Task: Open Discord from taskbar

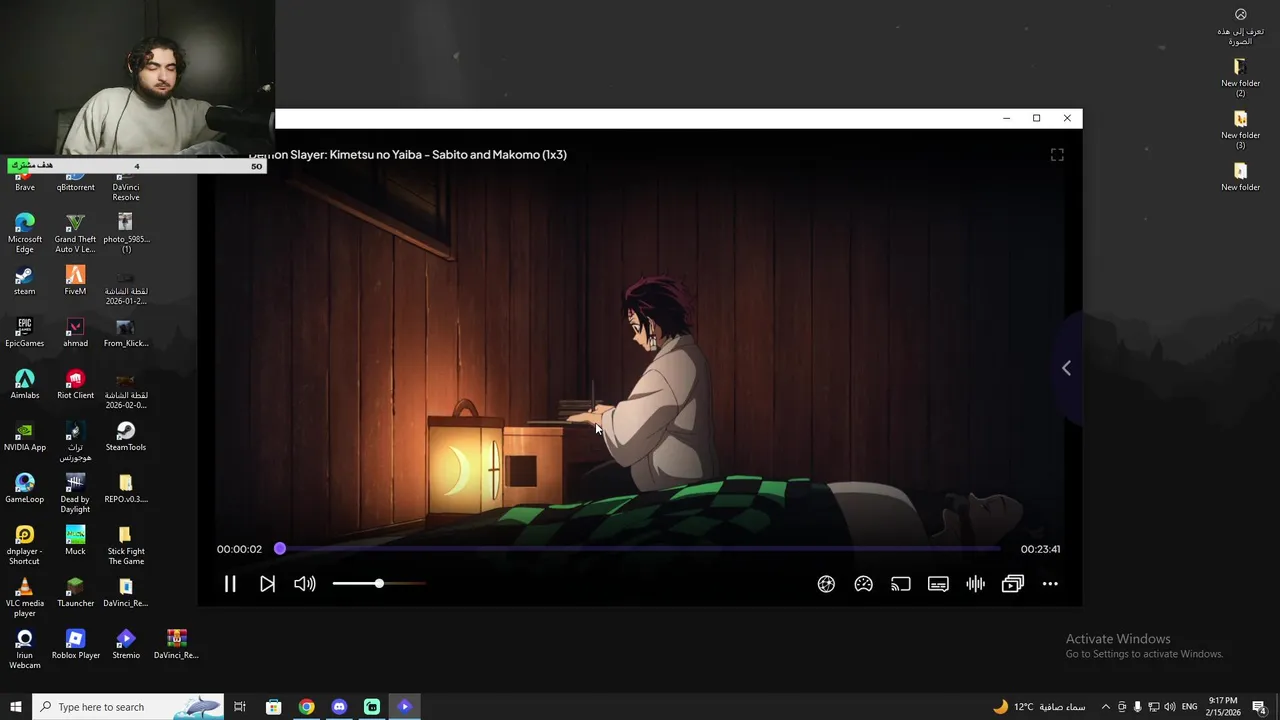Action: (339, 707)
